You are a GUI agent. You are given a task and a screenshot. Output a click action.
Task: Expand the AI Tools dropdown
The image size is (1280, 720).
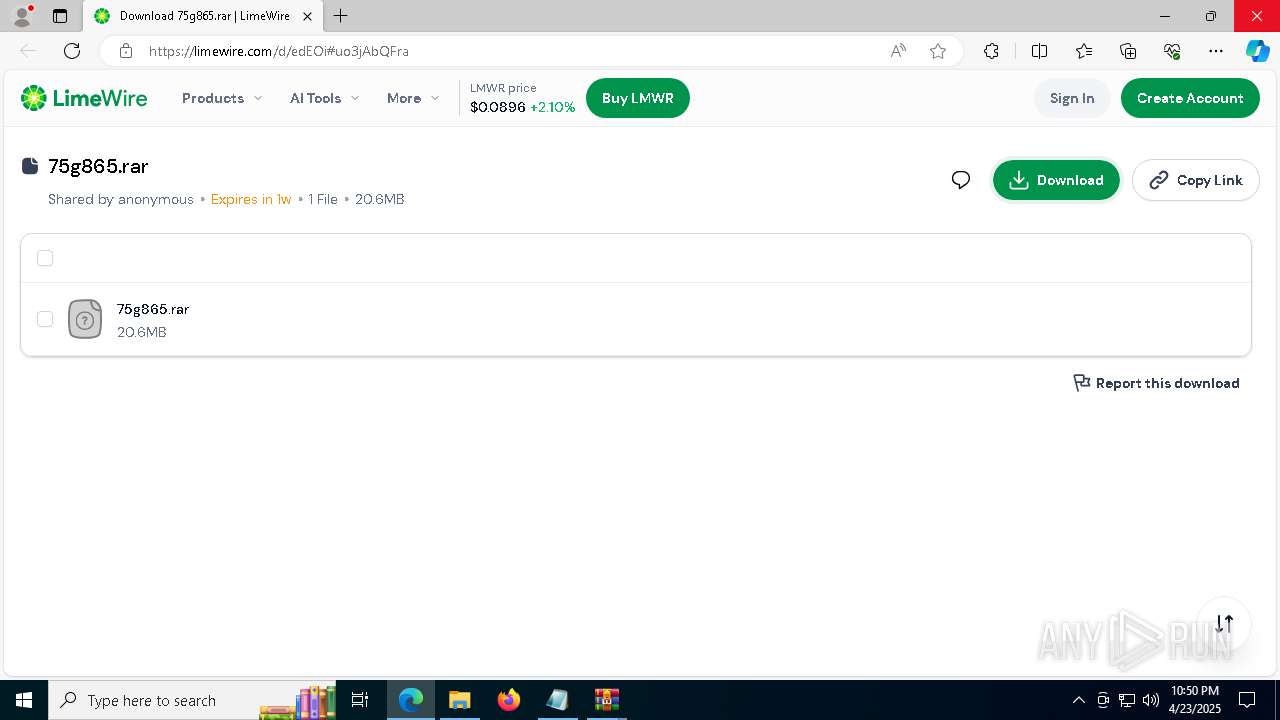324,98
